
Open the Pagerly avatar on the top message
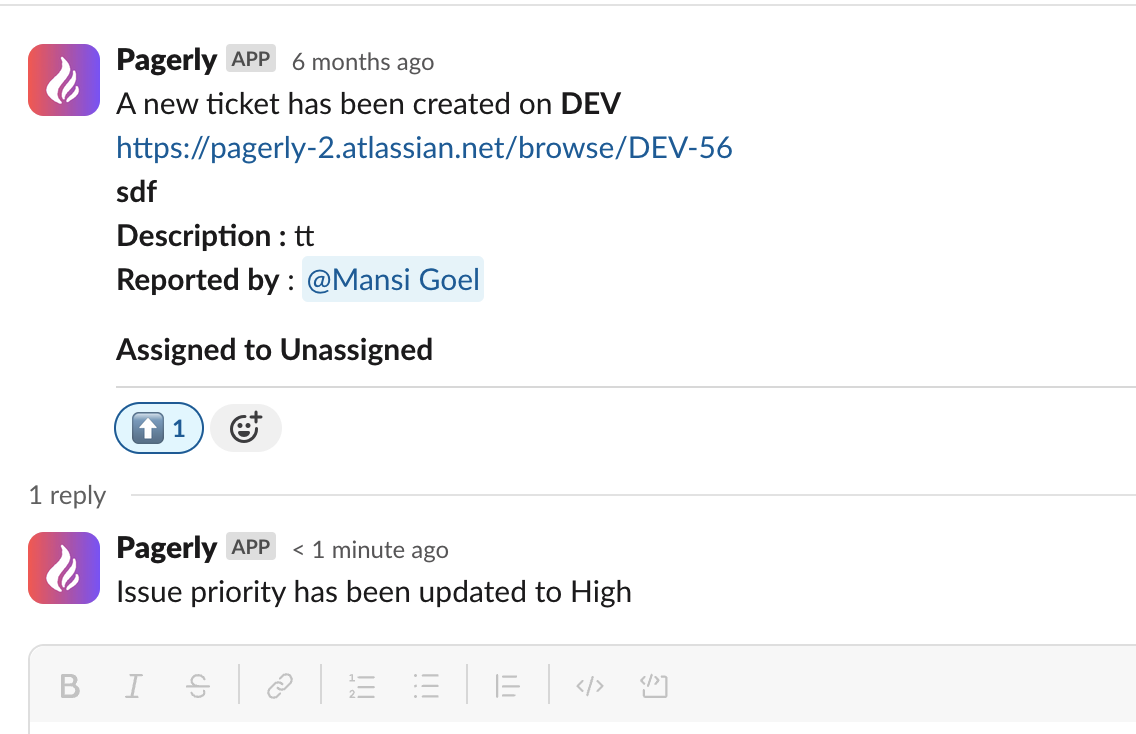pyautogui.click(x=64, y=80)
